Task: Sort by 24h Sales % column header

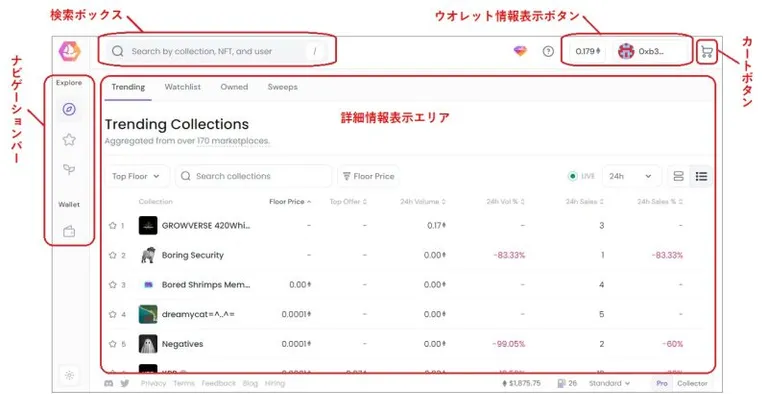Action: [x=660, y=201]
